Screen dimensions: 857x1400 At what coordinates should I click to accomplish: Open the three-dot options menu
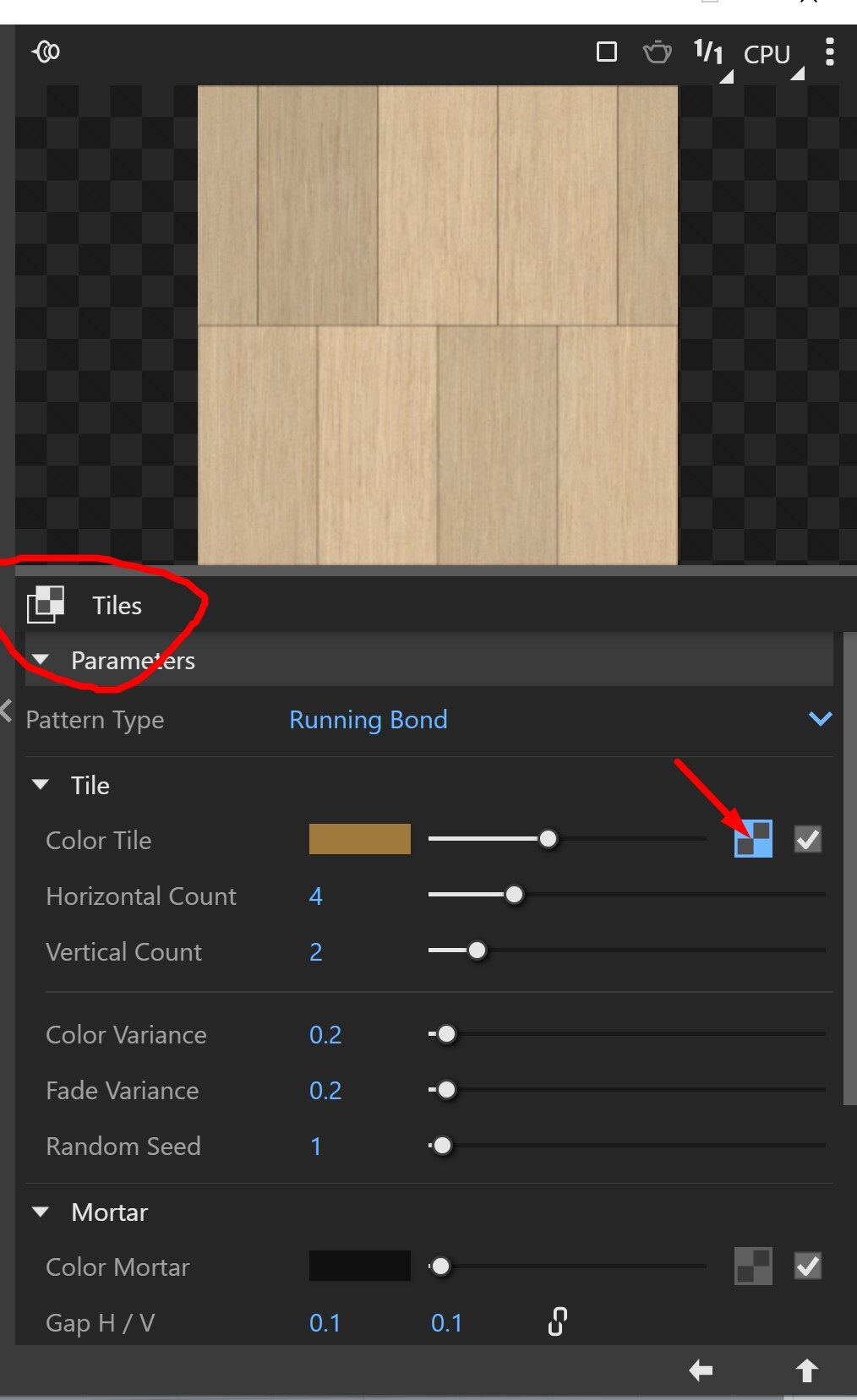[x=830, y=52]
